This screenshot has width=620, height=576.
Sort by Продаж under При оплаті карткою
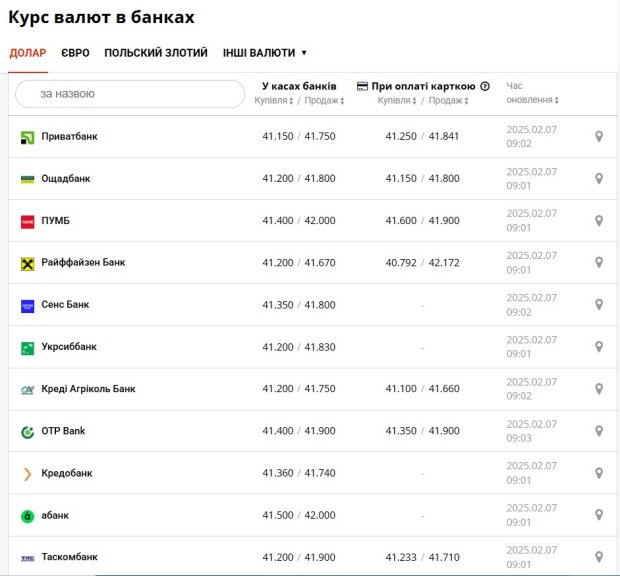click(x=448, y=100)
